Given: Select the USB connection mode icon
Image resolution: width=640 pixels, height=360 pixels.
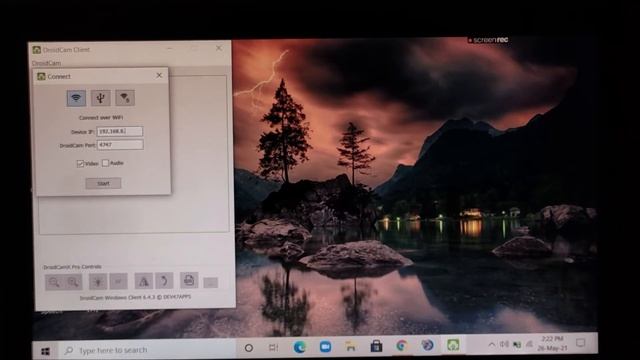Looking at the screenshot, I should 100,98.
